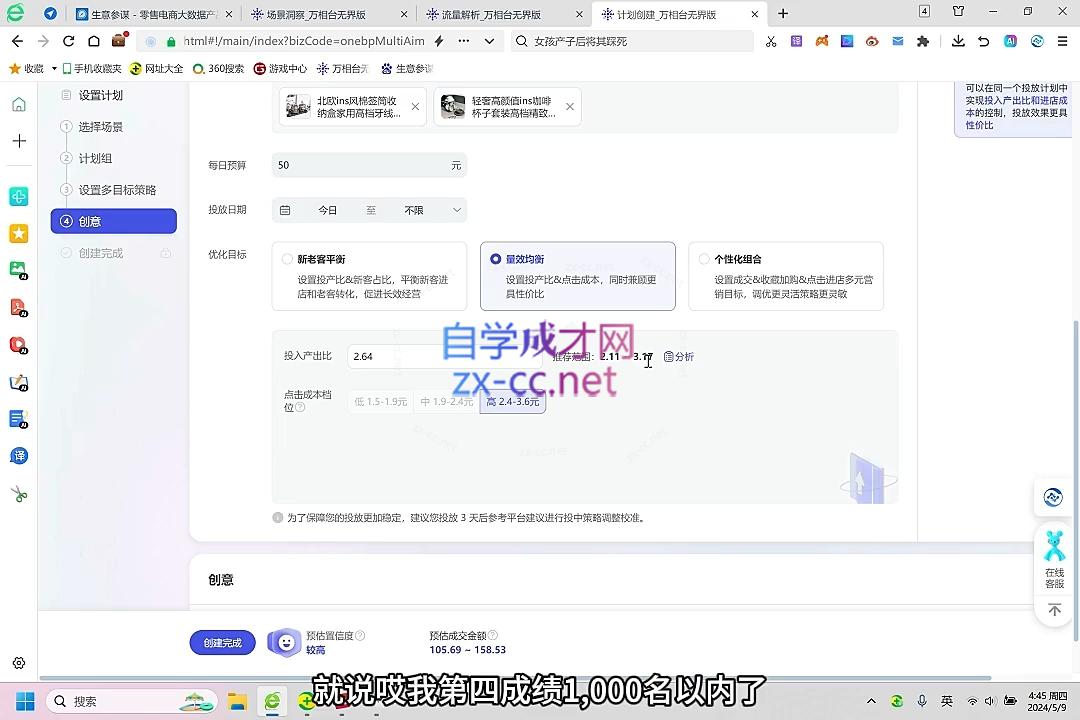Open the browser downloads icon
The height and width of the screenshot is (720, 1080).
coord(958,41)
